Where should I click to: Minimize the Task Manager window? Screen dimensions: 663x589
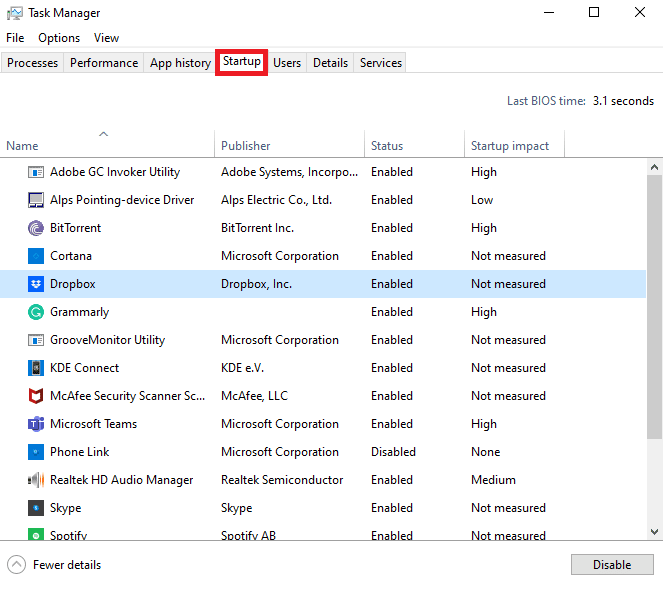pyautogui.click(x=549, y=12)
